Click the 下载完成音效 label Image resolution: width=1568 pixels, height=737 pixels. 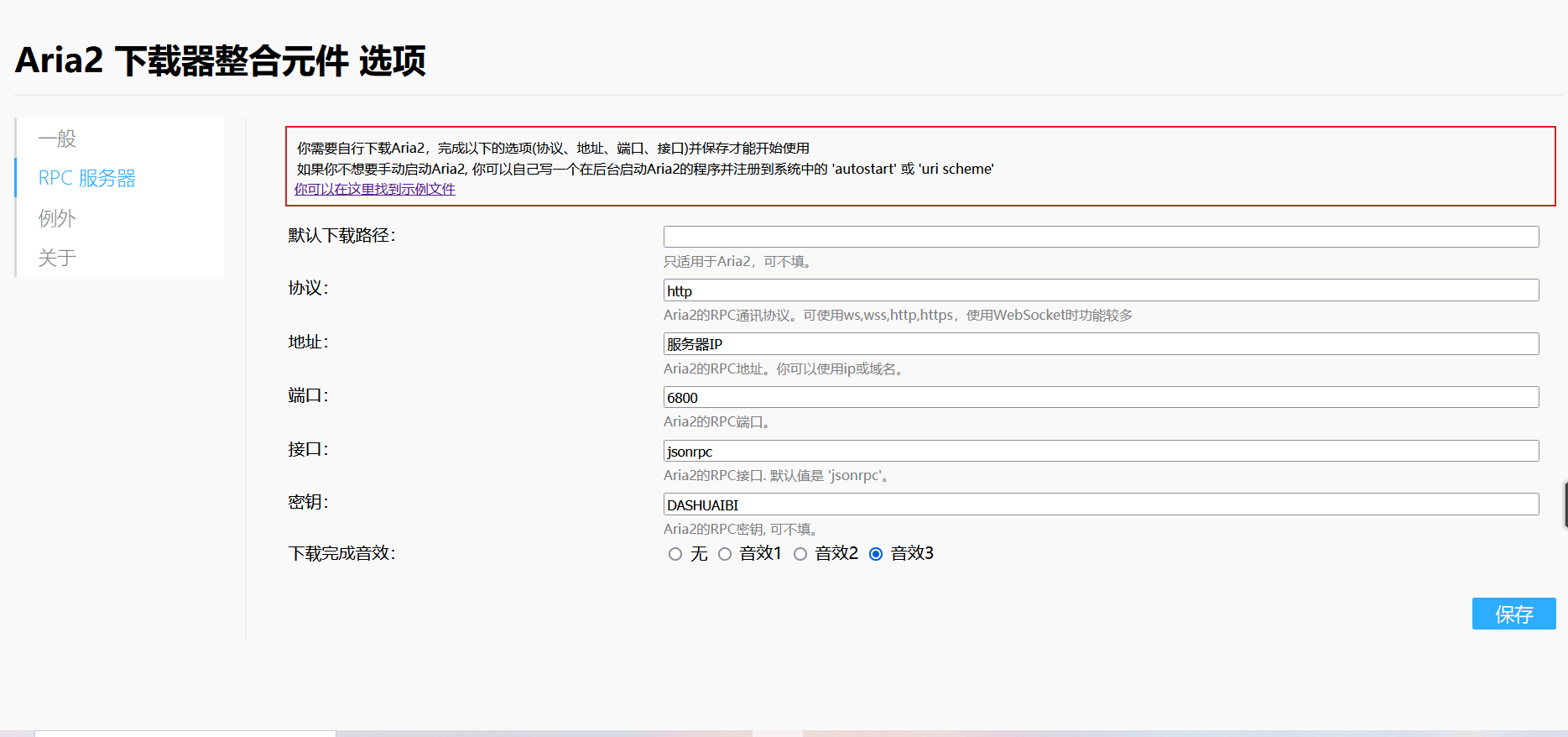pyautogui.click(x=341, y=554)
